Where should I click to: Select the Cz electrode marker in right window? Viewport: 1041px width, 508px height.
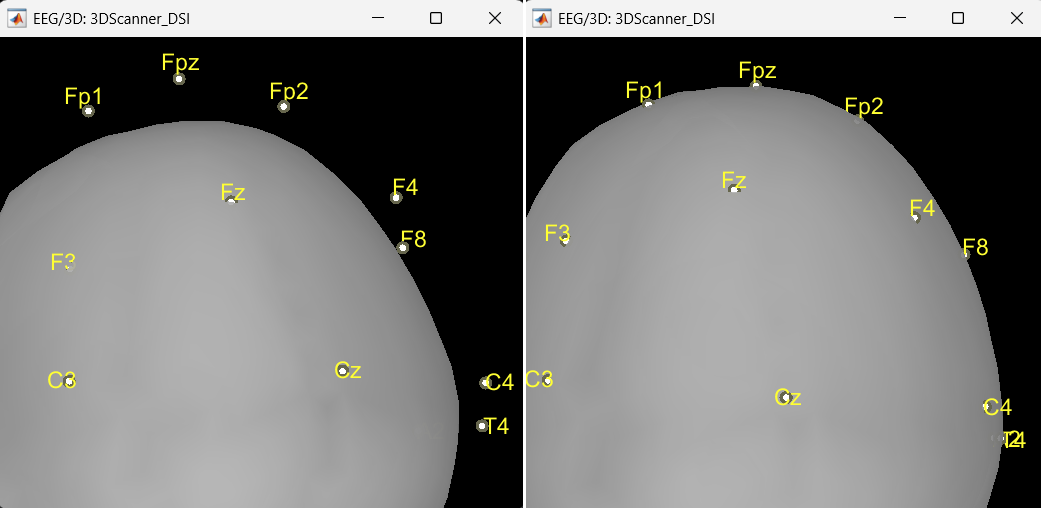(786, 397)
